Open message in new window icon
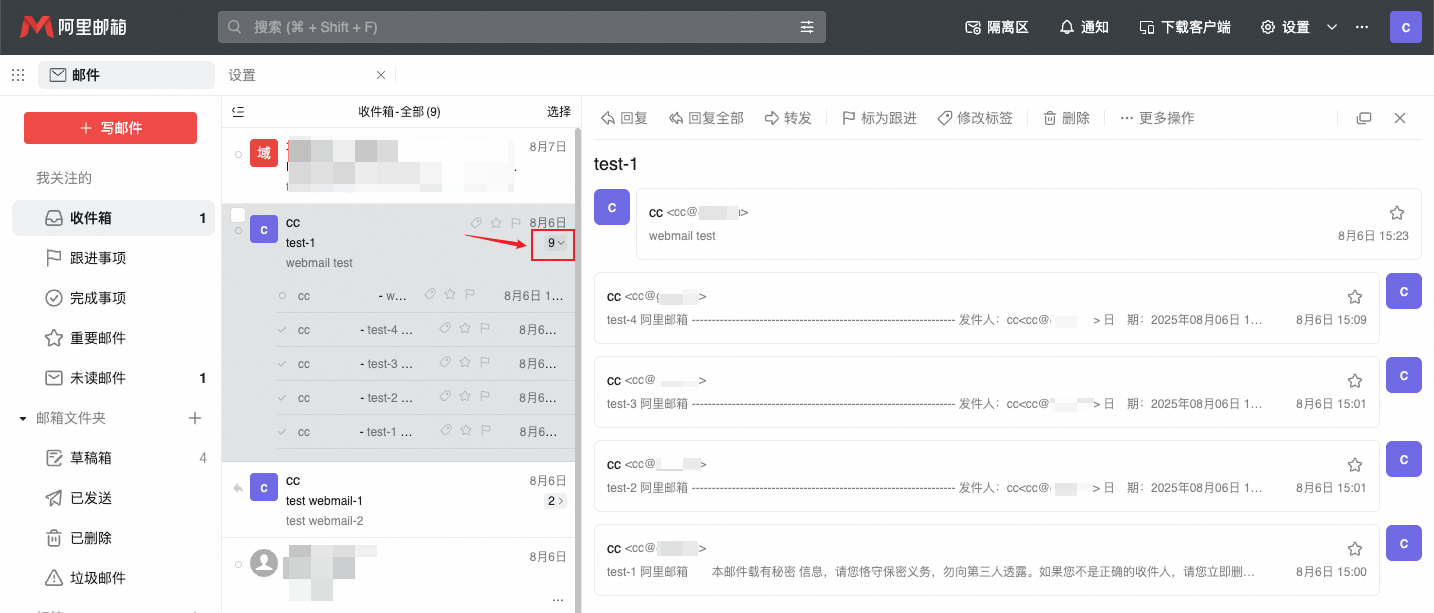 [1364, 118]
